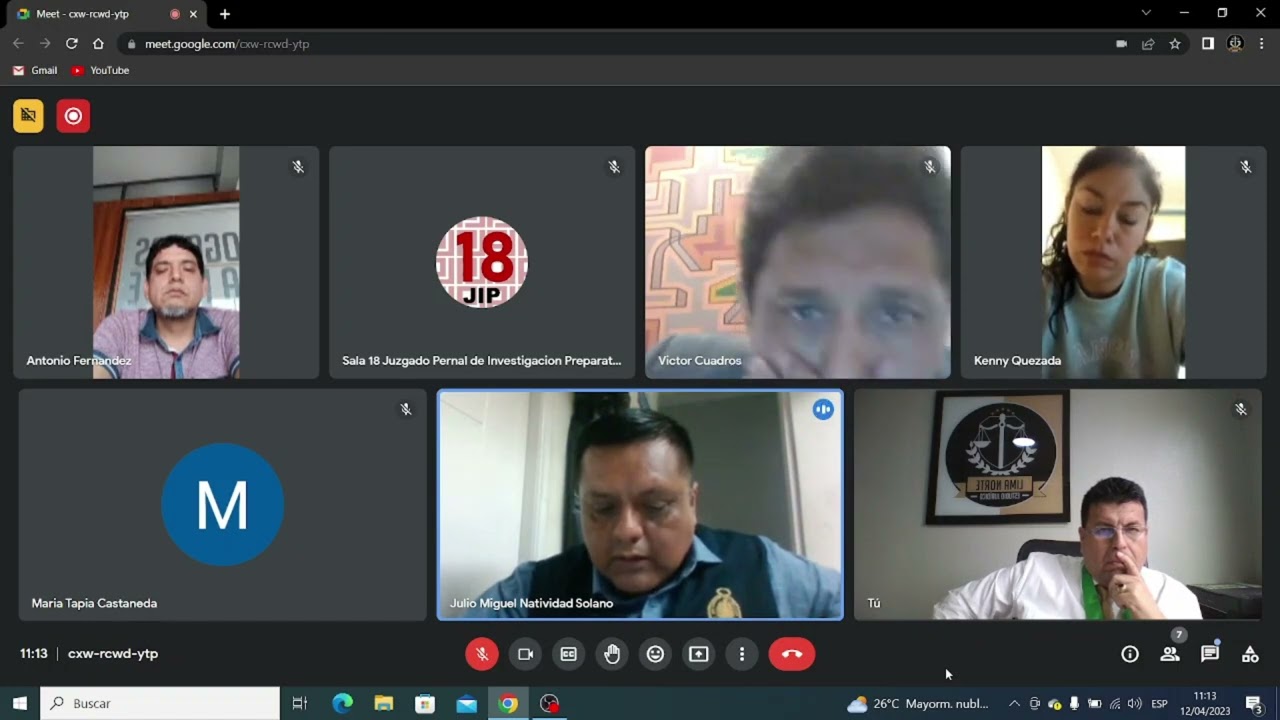This screenshot has height=720, width=1280.
Task: Select Victor Cuadros's video tile
Action: [798, 262]
